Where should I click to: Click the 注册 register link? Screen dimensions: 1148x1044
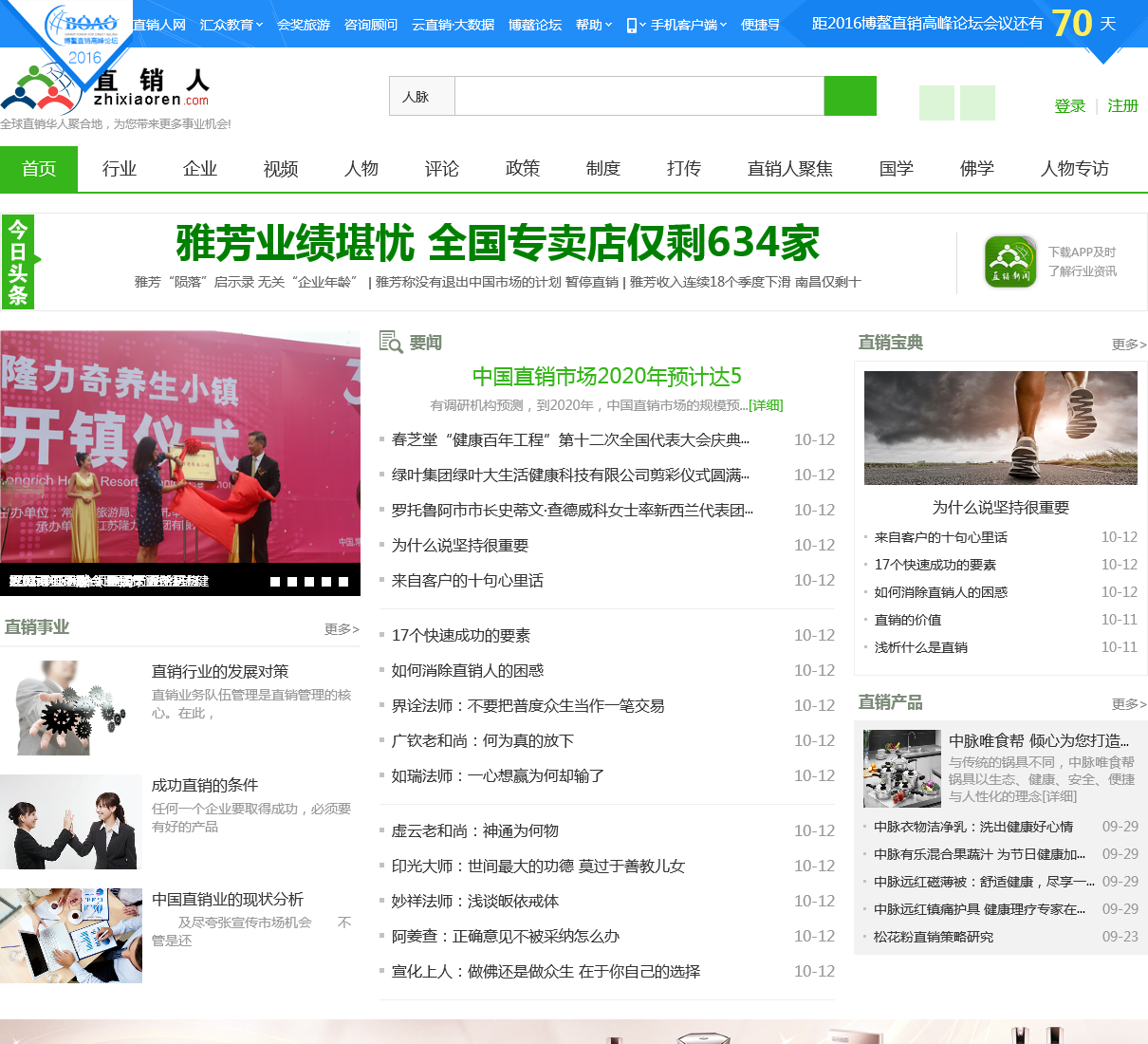(1122, 106)
